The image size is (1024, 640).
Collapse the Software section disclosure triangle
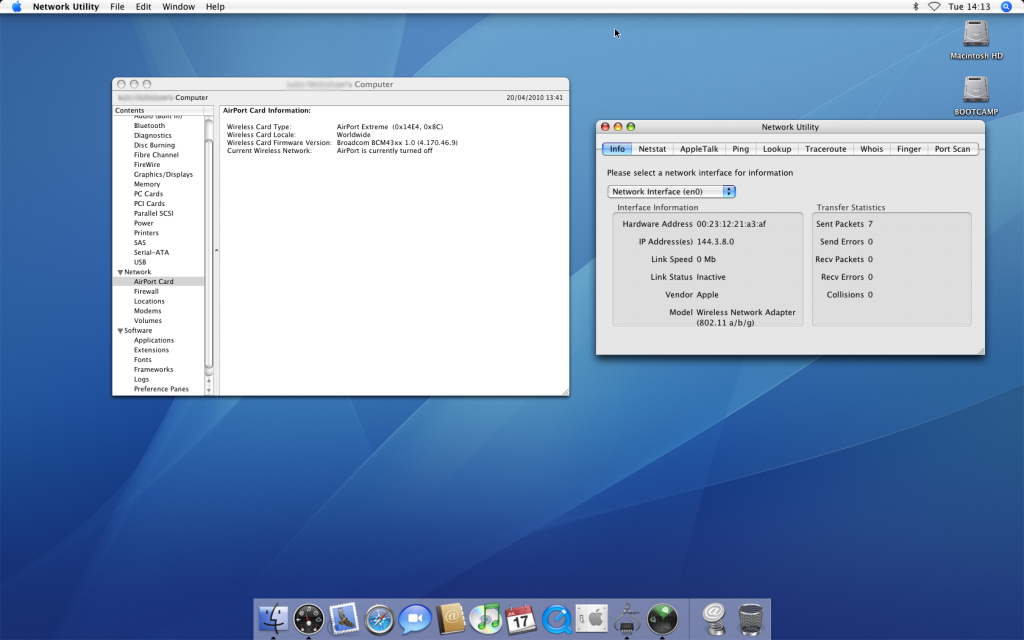point(120,331)
